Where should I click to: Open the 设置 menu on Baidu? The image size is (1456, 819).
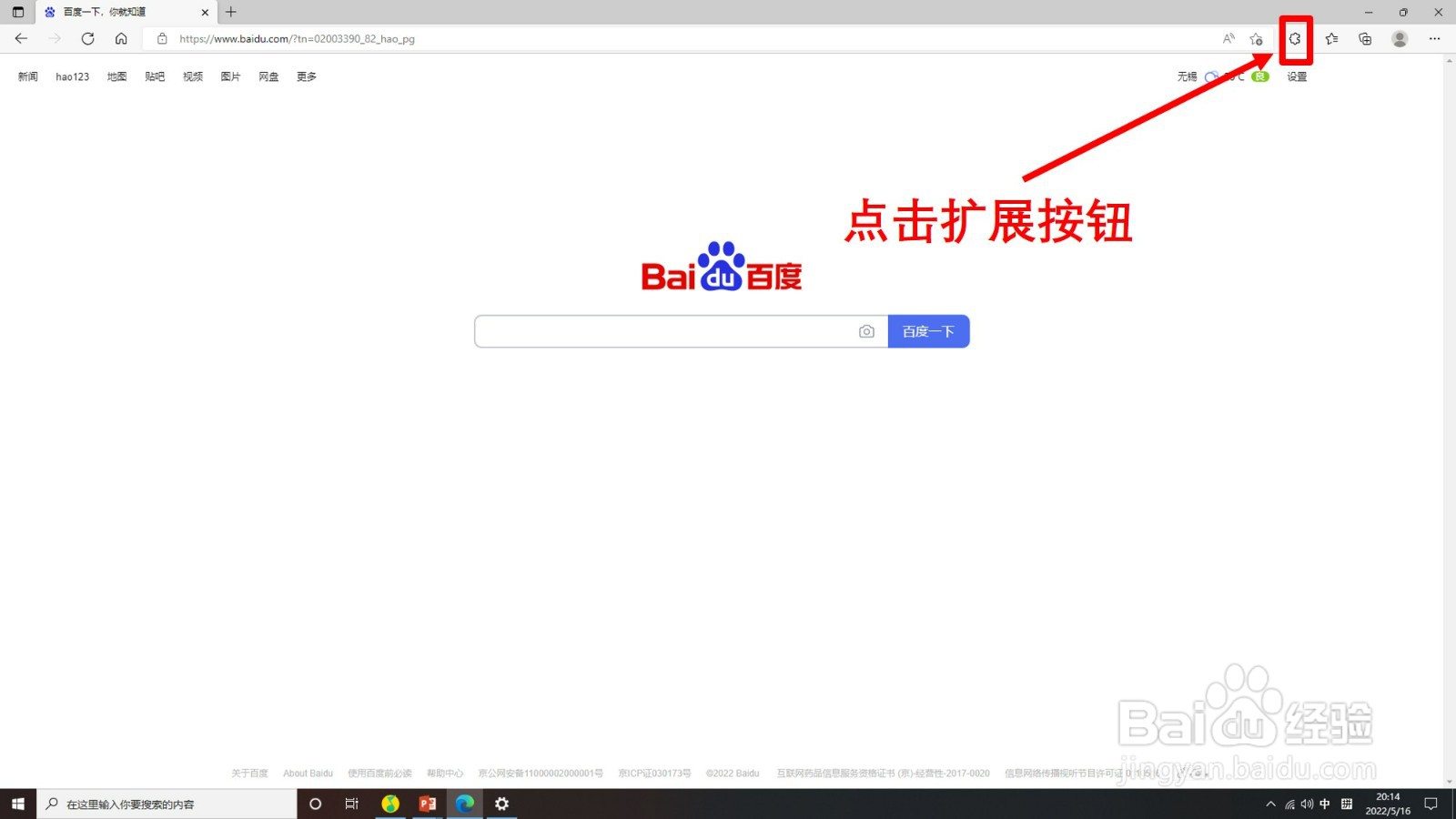1297,76
